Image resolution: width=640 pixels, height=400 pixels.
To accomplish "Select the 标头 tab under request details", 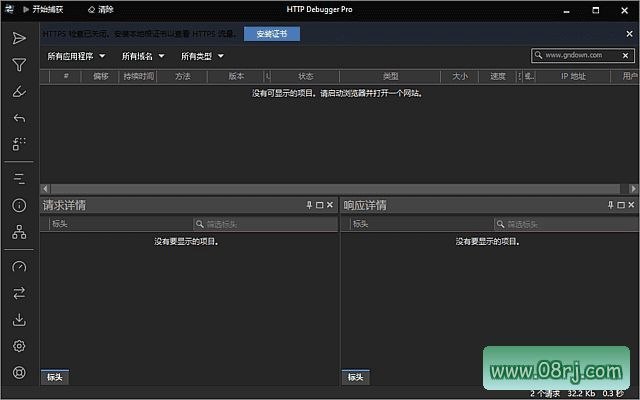I will pyautogui.click(x=55, y=377).
